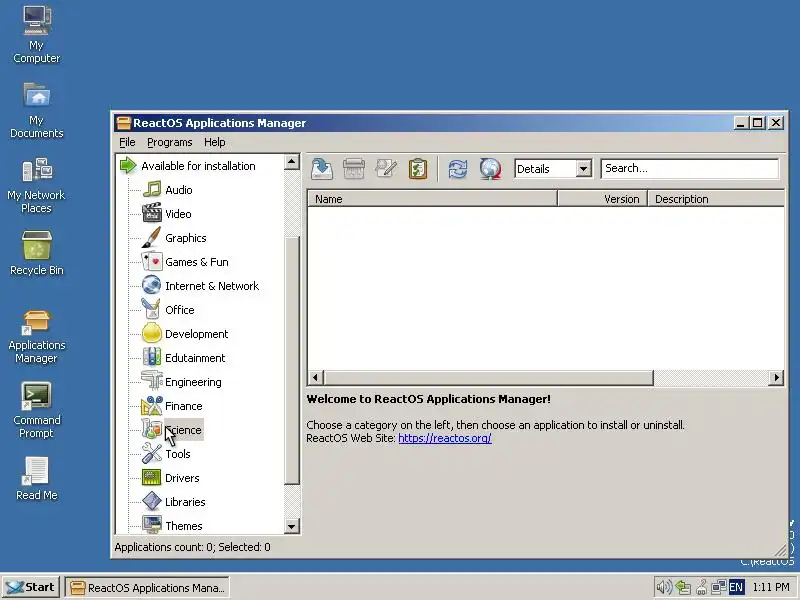
Task: Click the Modify toolbar icon with pencil
Action: pyautogui.click(x=385, y=169)
